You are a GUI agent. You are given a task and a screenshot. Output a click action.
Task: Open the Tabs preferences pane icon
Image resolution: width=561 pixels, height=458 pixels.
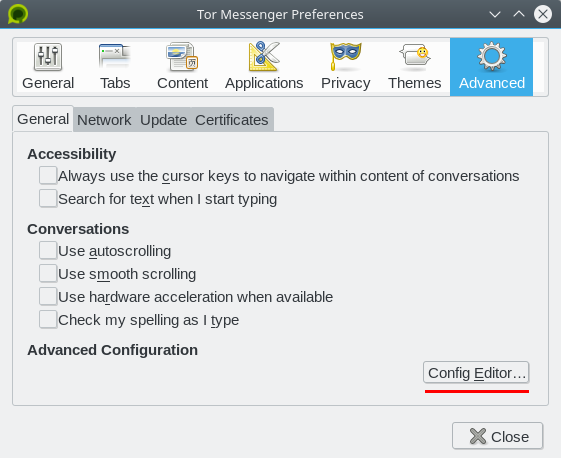115,67
